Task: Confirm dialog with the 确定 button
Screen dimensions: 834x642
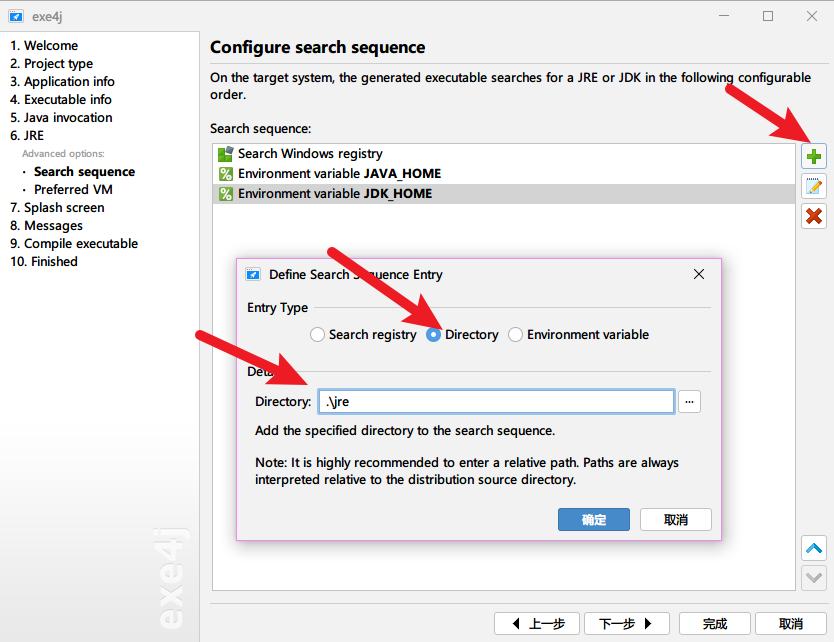Action: click(594, 520)
